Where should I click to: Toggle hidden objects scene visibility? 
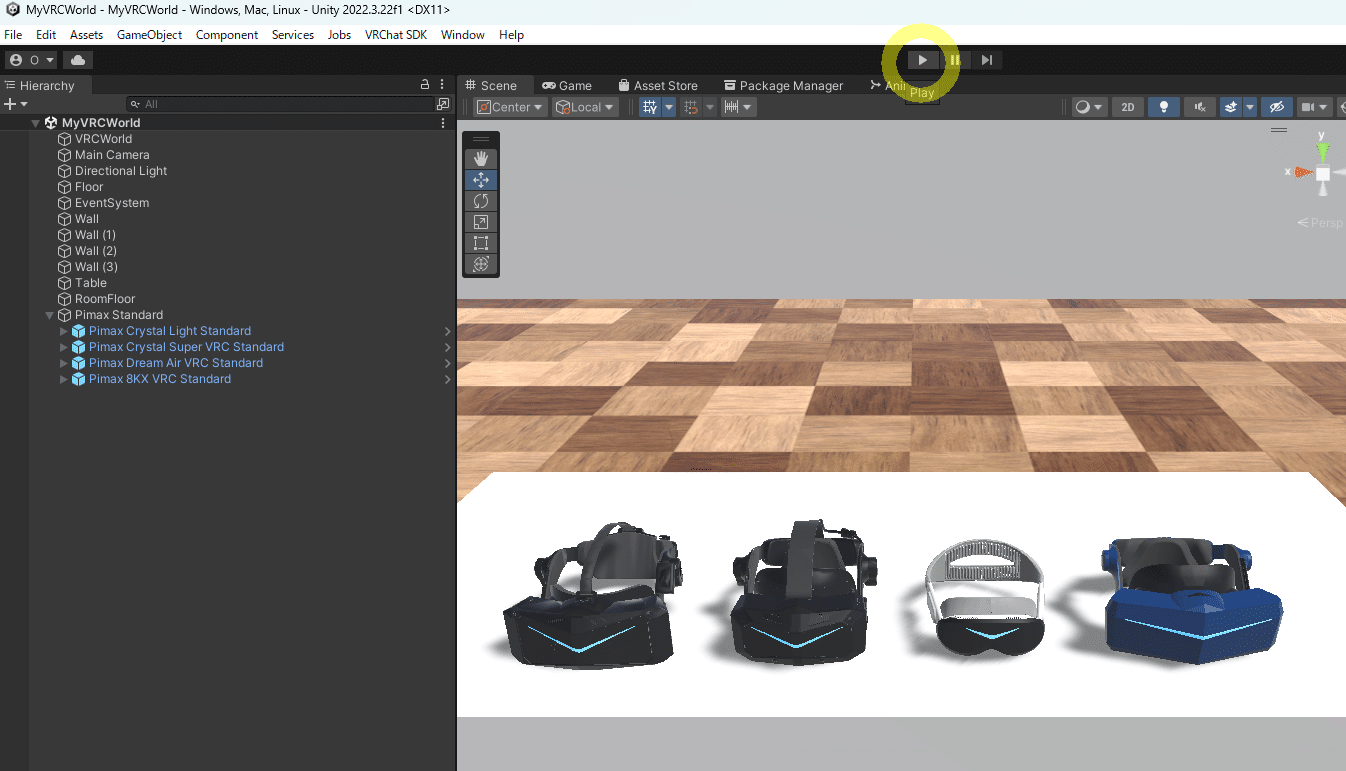point(1275,107)
